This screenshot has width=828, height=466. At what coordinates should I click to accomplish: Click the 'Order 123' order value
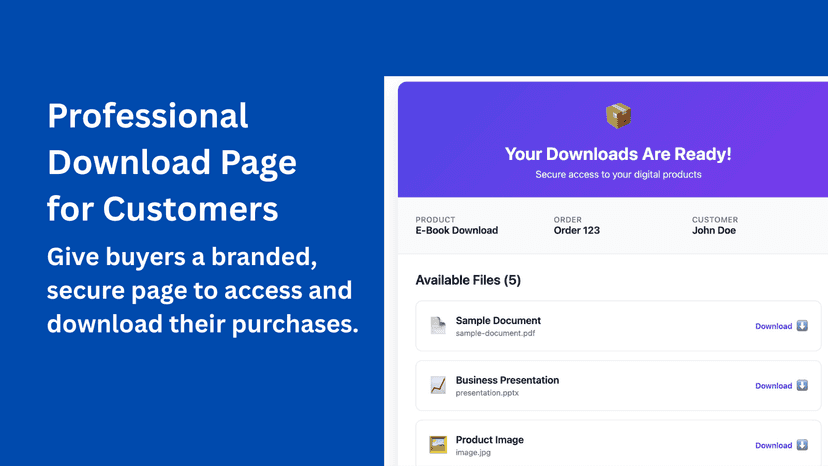tap(577, 230)
